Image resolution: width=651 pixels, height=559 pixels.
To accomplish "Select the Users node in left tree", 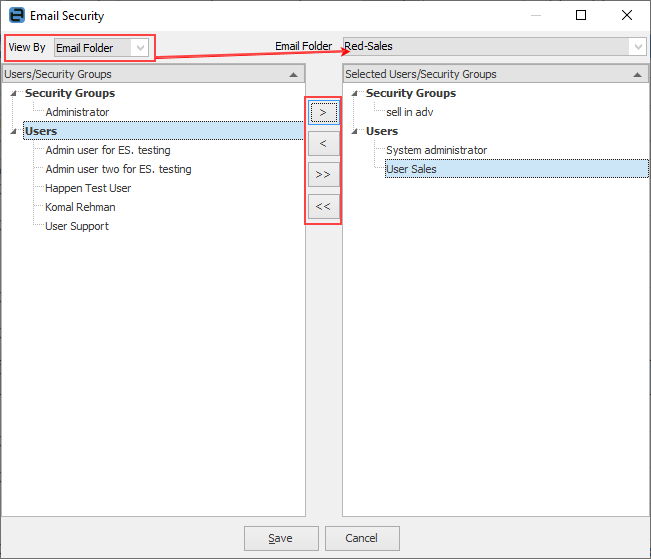I will [x=163, y=131].
